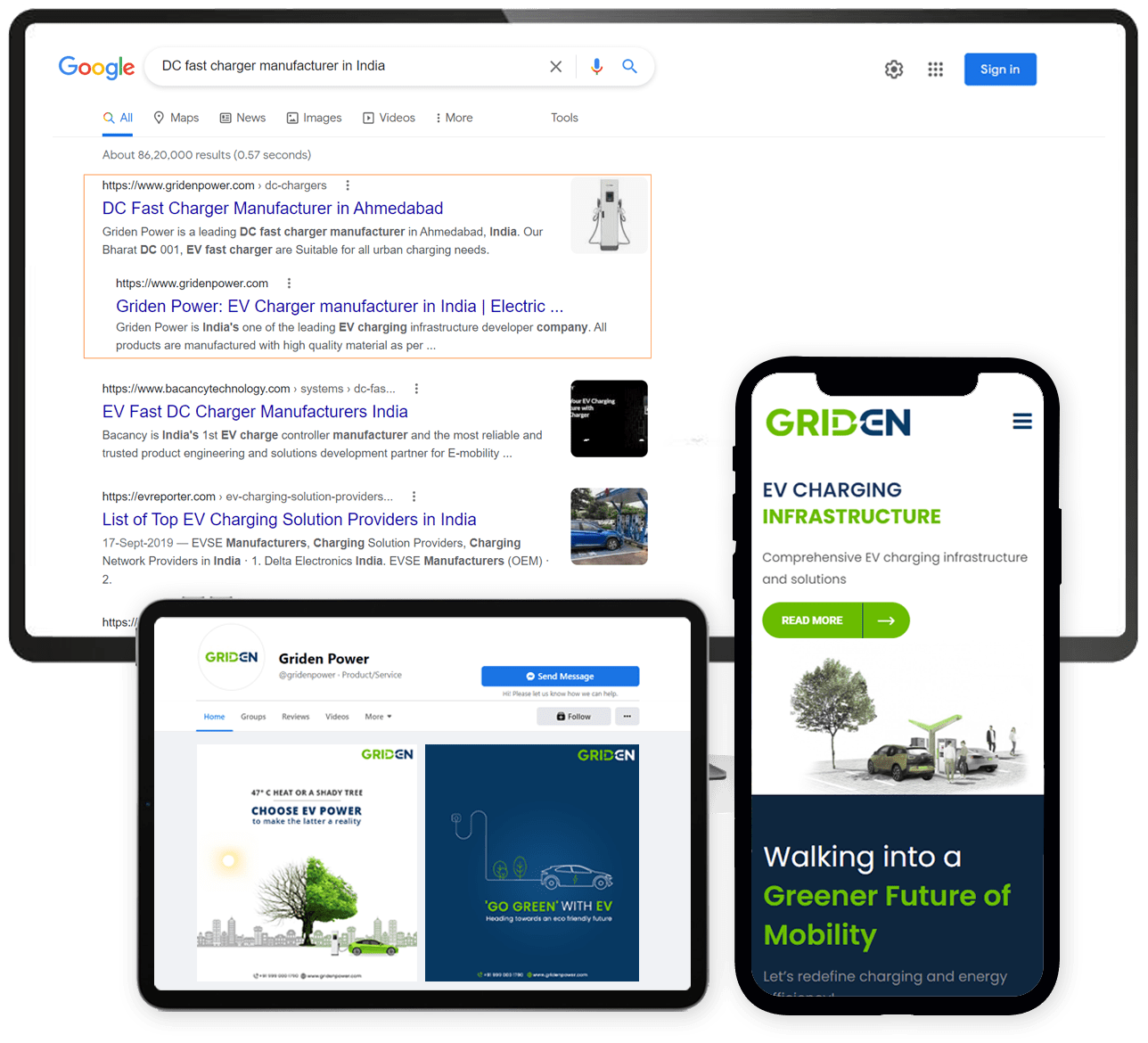Click the 'EV CHARGING INFRASTRUCTURE' heading on phone
The width and height of the screenshot is (1148, 1043).
(851, 504)
